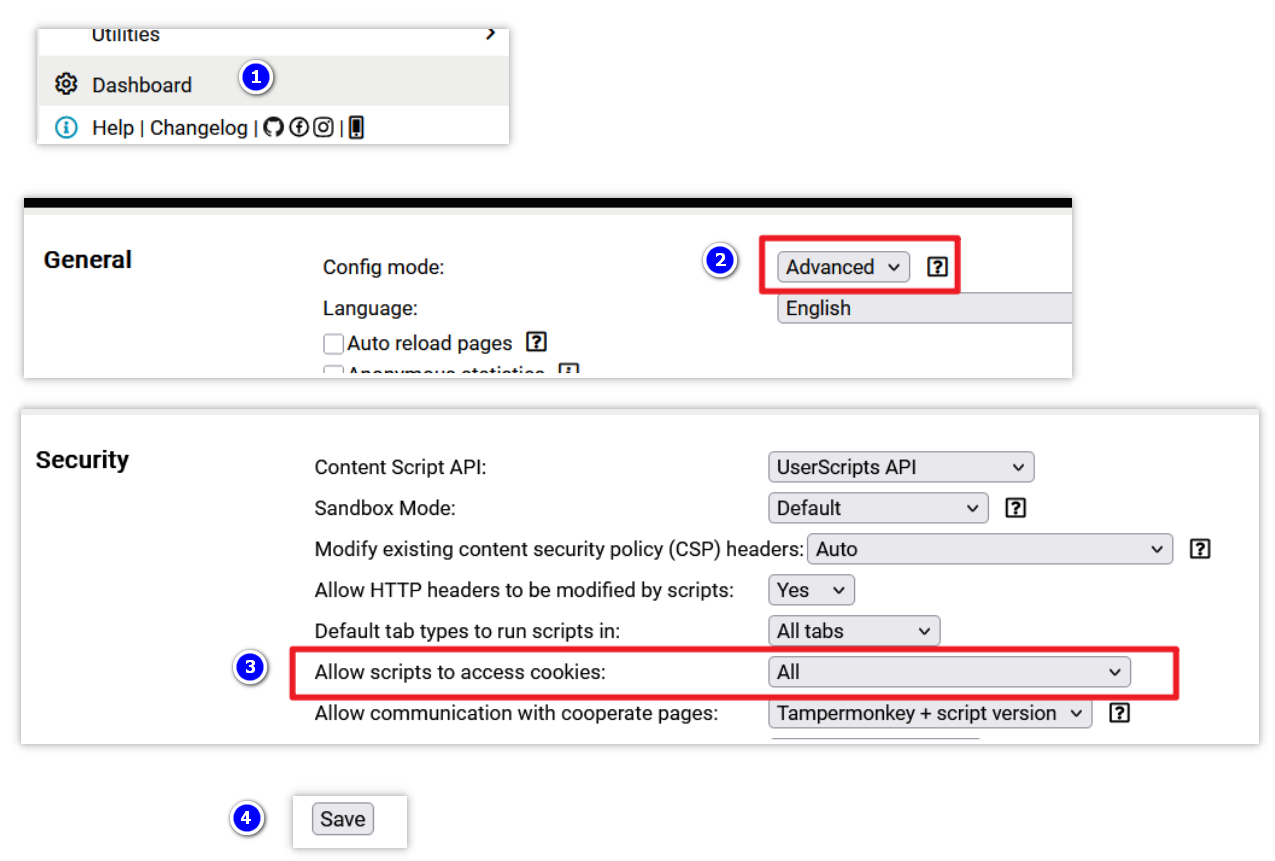Viewport: 1275px width, 861px height.
Task: Click the Security section heading
Action: click(82, 460)
